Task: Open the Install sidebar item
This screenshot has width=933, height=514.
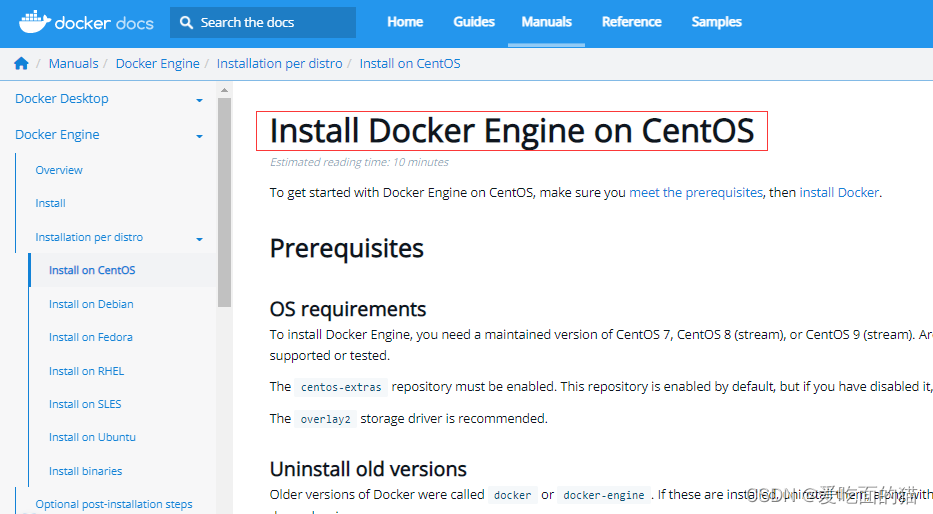Action: pyautogui.click(x=51, y=203)
